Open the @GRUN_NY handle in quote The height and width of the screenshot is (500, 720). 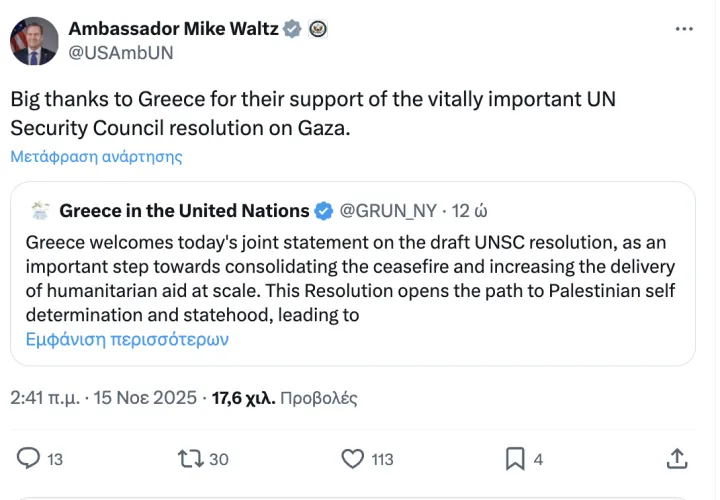pyautogui.click(x=389, y=211)
